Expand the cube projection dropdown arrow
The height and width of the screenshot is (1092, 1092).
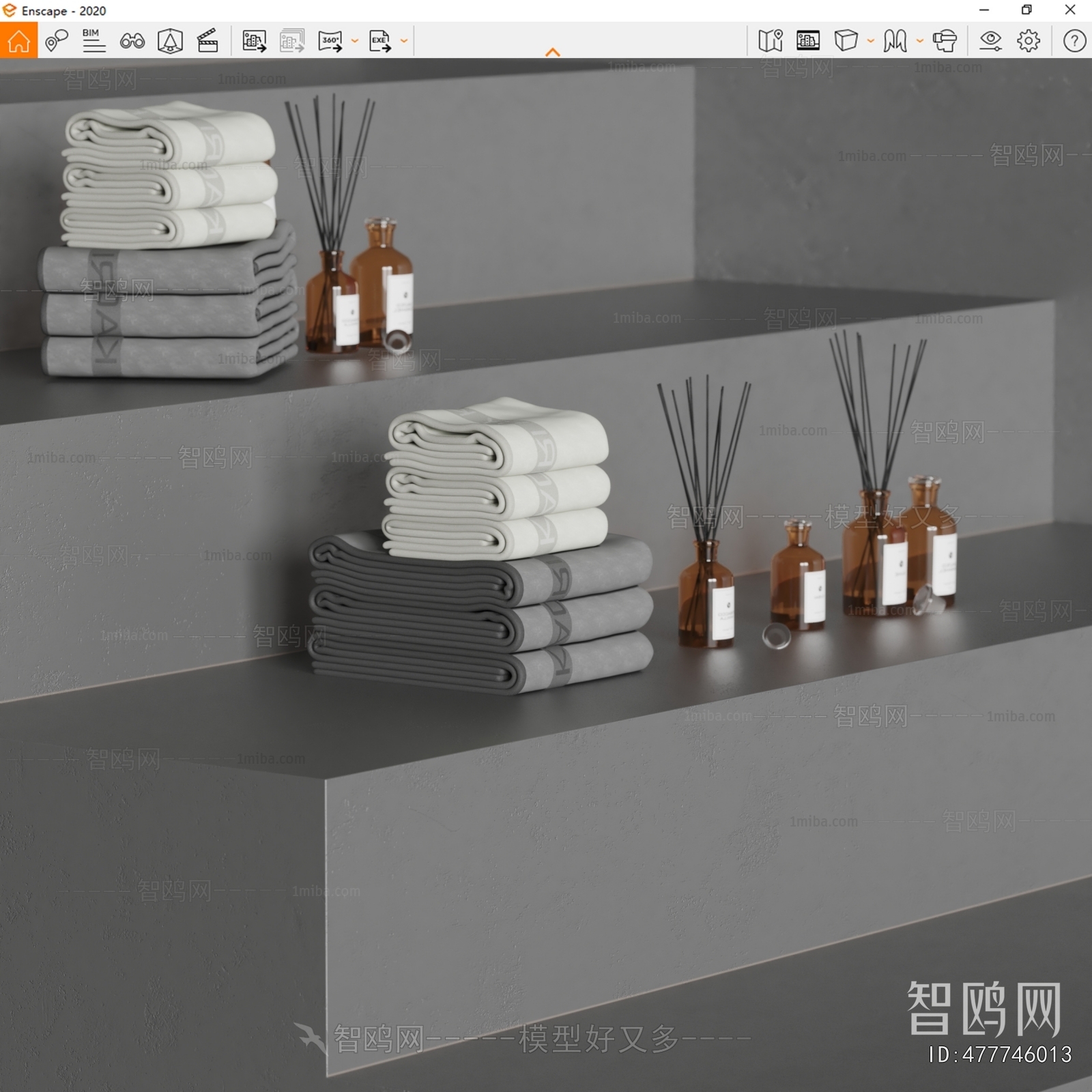point(870,41)
